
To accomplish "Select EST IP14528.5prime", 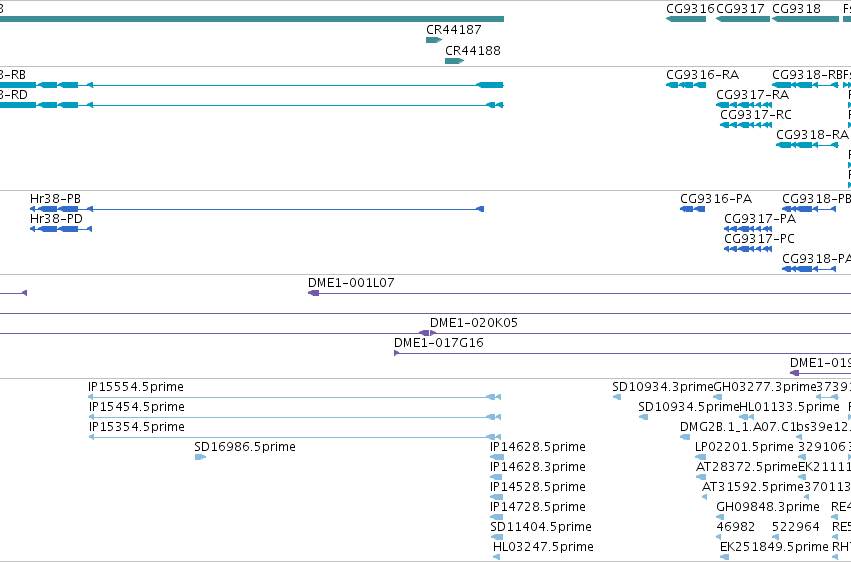I will pyautogui.click(x=496, y=497).
